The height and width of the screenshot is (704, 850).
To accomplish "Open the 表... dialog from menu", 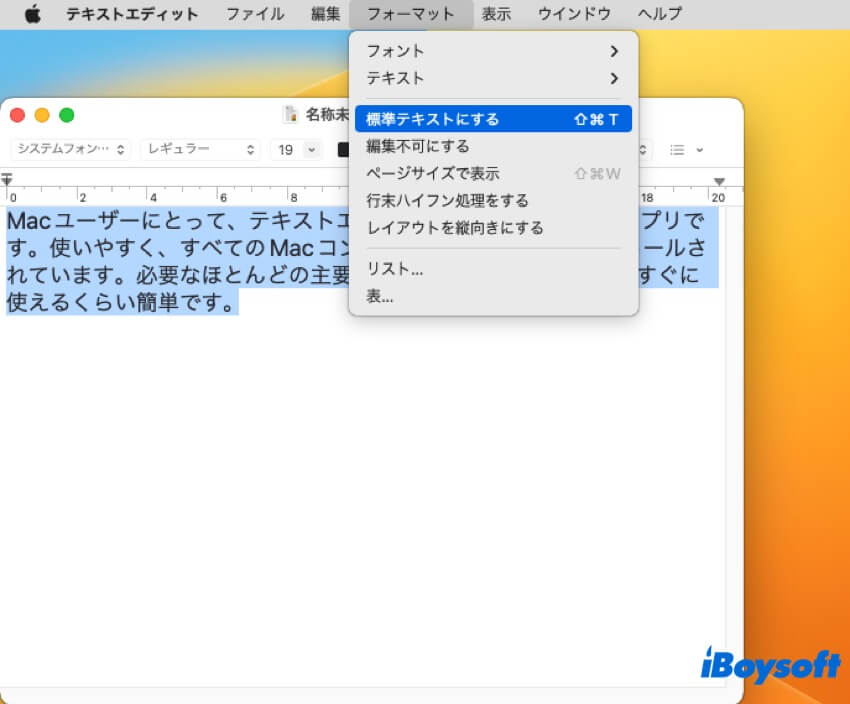I will [380, 296].
